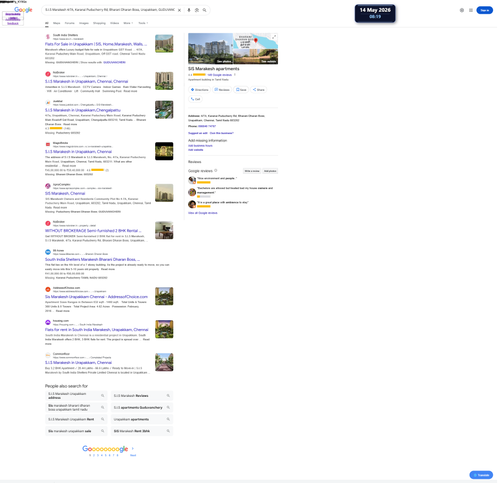Select 'Sis marakesh urapakkam sale' related search
Screen dimensions: 500x483
(x=76, y=431)
